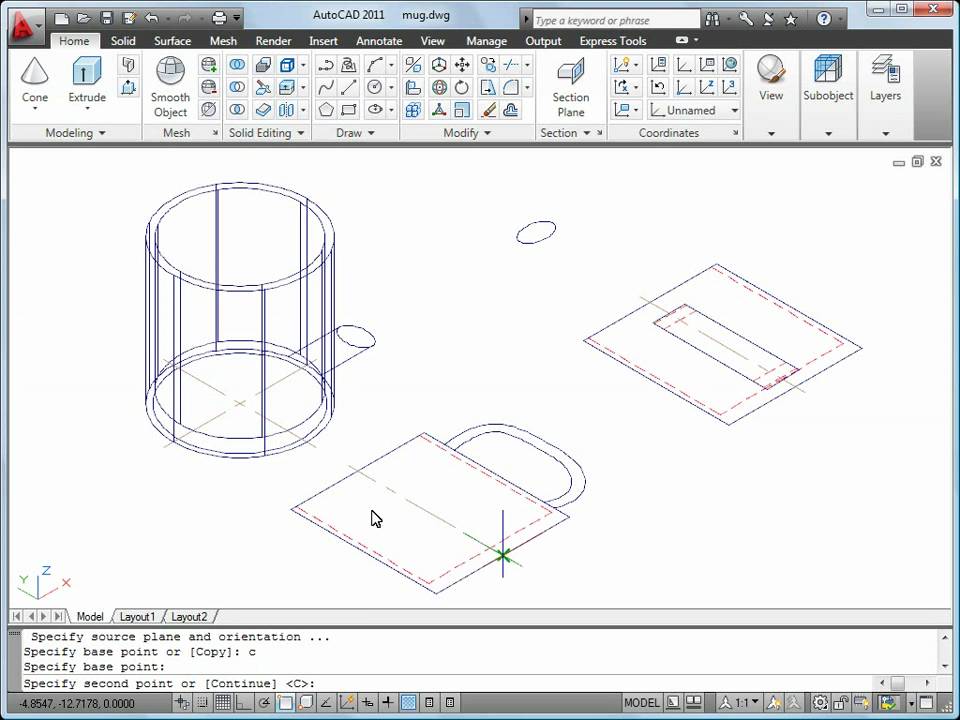Click the Solid Union icon

237,64
